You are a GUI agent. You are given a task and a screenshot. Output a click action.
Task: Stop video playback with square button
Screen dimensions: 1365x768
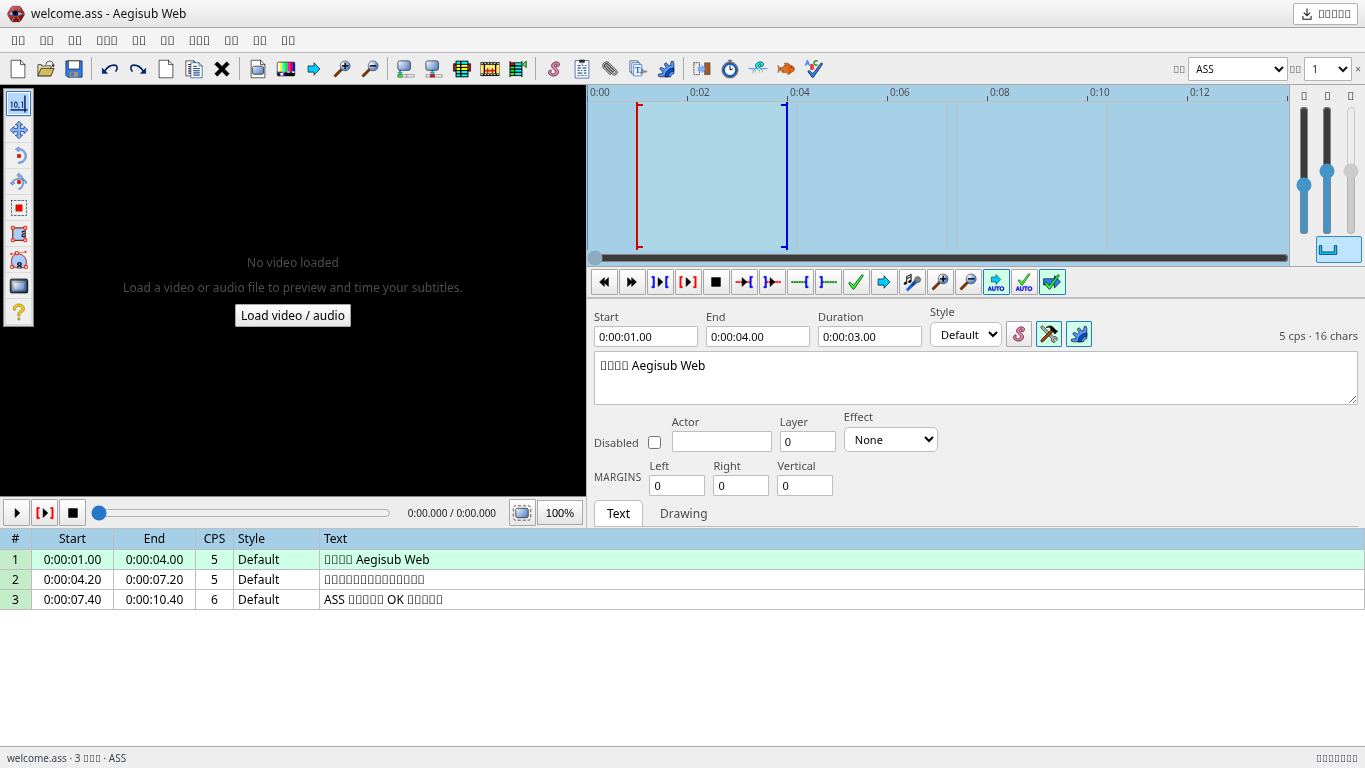(72, 513)
